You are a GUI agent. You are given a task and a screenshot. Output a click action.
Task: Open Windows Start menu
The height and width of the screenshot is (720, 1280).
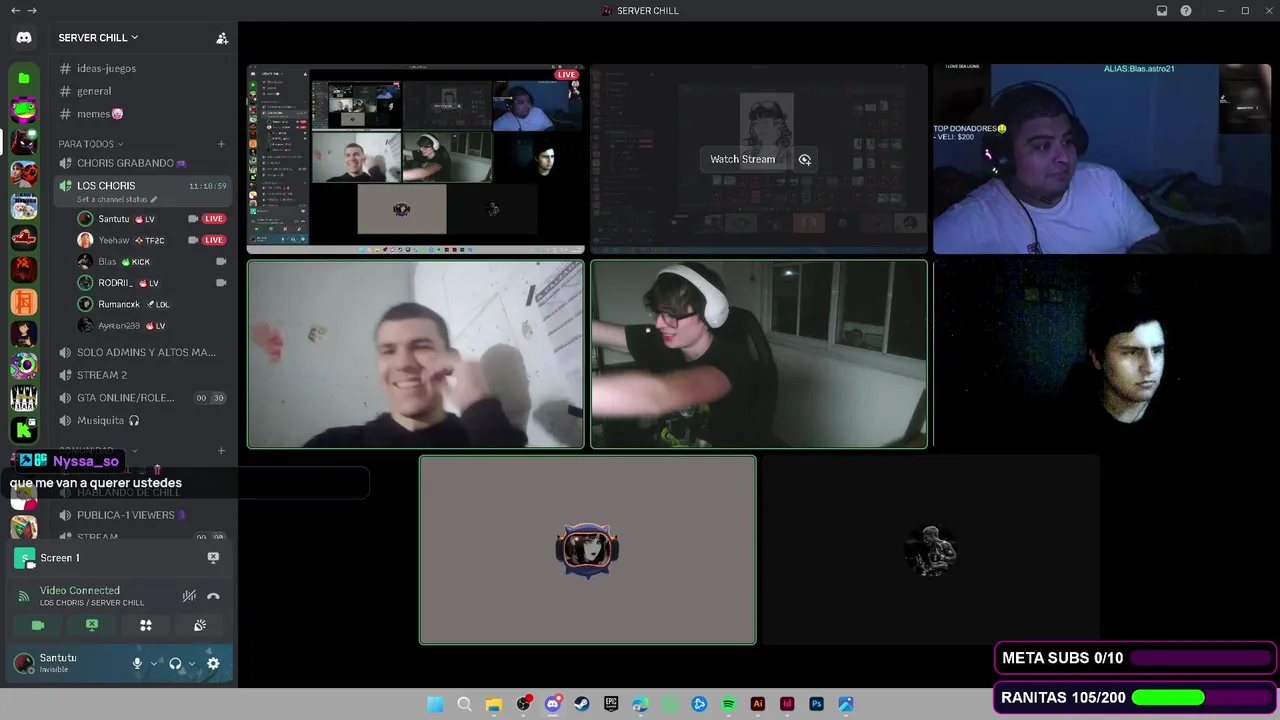(x=435, y=704)
